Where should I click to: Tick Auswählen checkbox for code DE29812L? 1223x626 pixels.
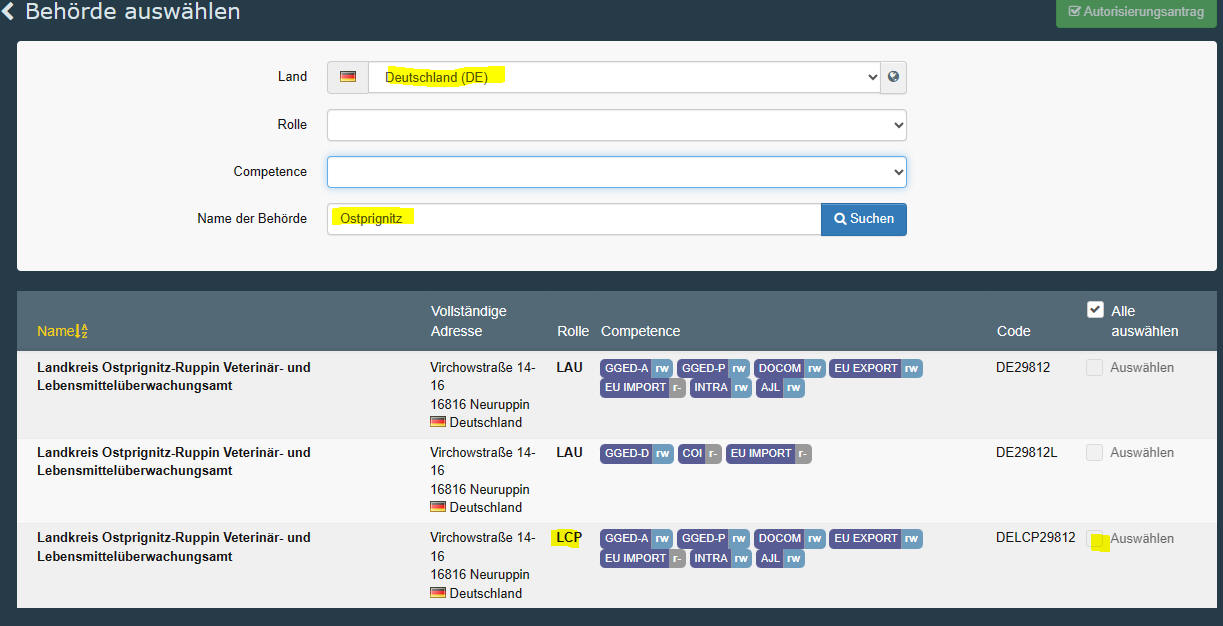pos(1095,453)
